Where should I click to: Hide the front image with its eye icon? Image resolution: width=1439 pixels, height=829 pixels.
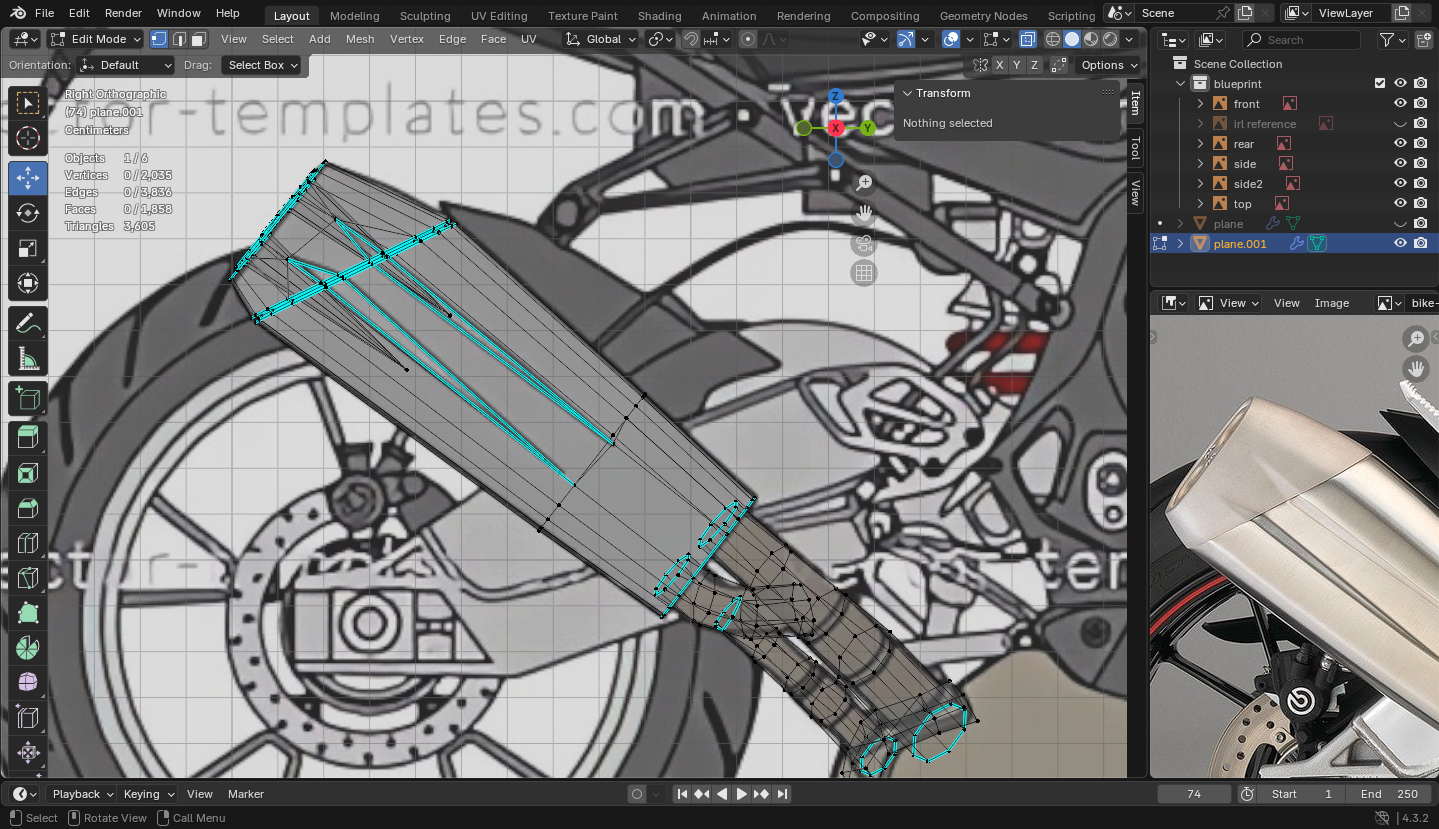pos(1400,104)
